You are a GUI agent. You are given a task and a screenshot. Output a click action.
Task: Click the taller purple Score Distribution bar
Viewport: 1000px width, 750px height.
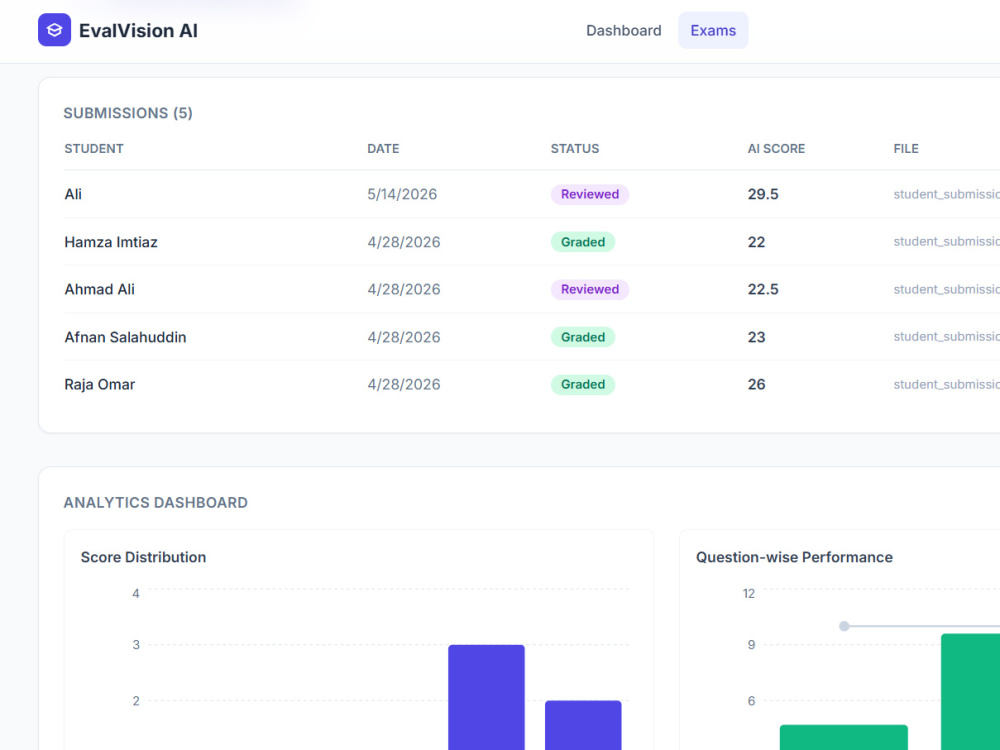(486, 697)
